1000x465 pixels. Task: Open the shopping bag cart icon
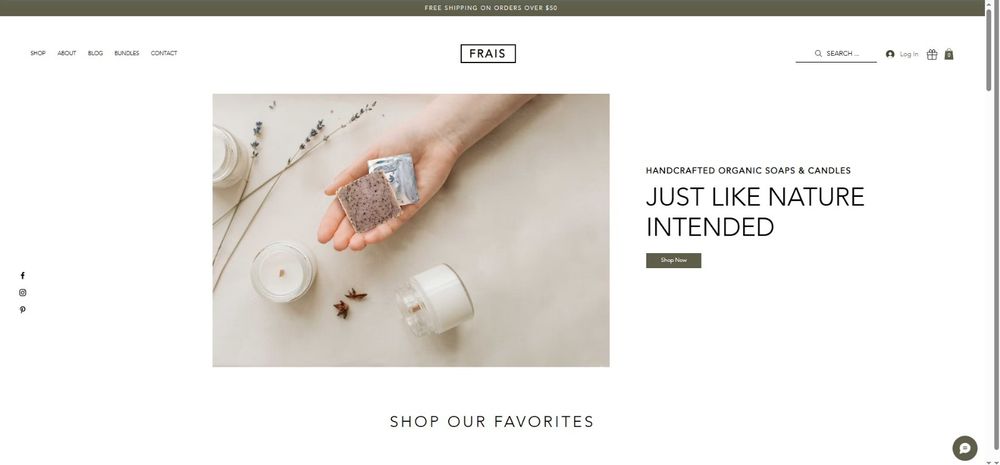[x=949, y=54]
